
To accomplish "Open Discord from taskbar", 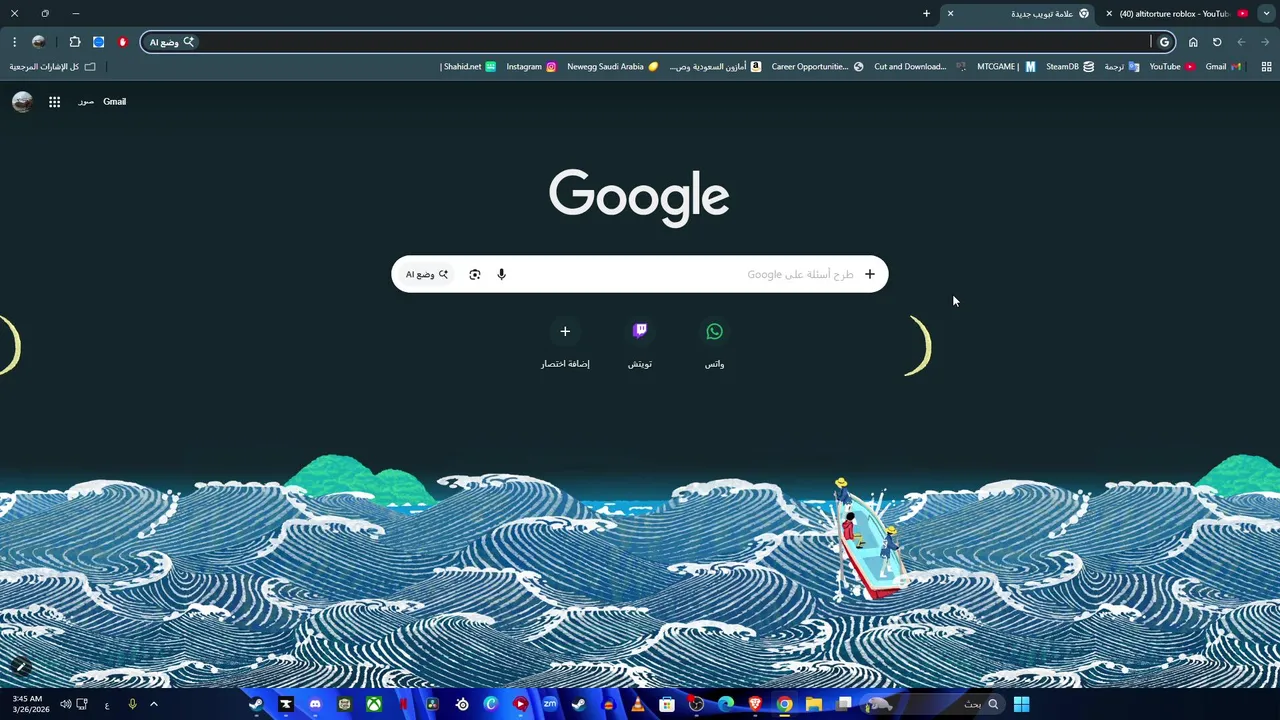I will point(315,704).
